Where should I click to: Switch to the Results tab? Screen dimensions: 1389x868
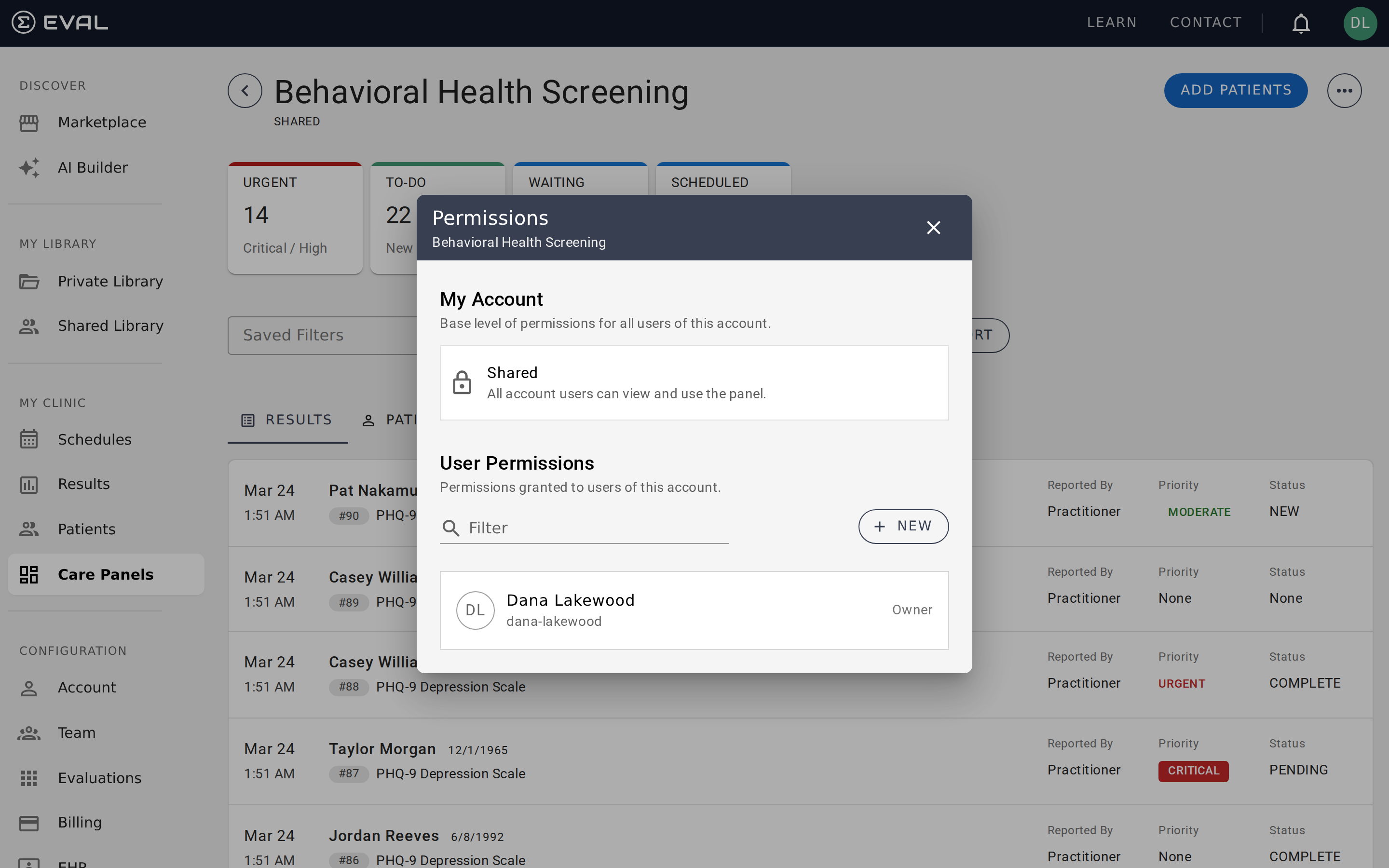click(x=287, y=420)
